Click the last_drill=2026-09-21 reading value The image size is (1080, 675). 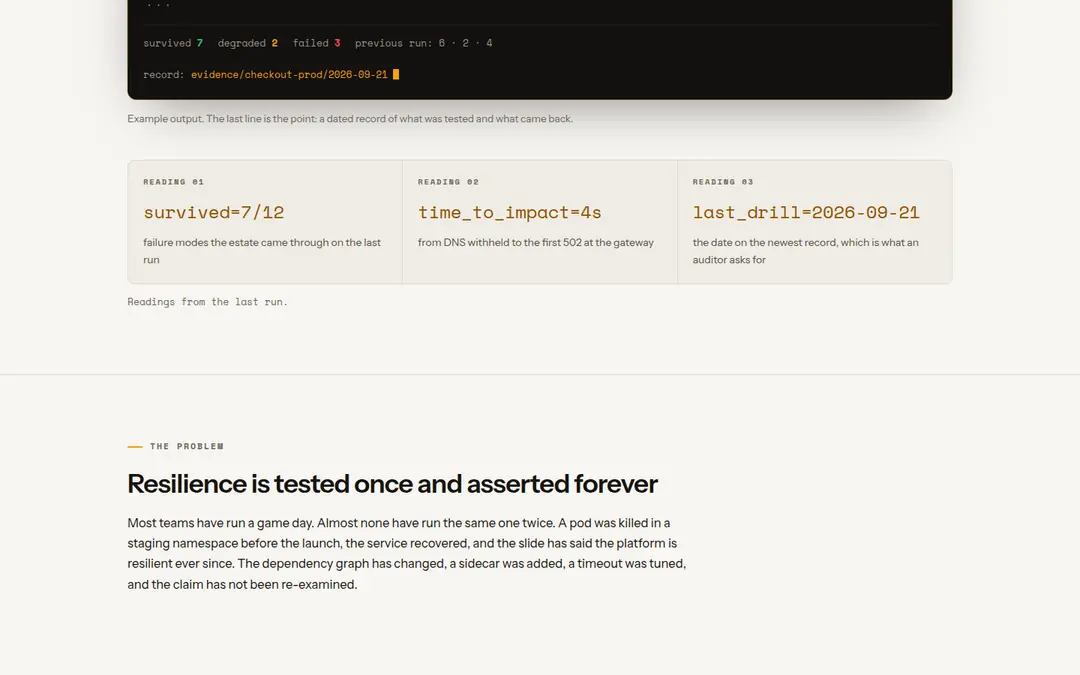coord(806,212)
